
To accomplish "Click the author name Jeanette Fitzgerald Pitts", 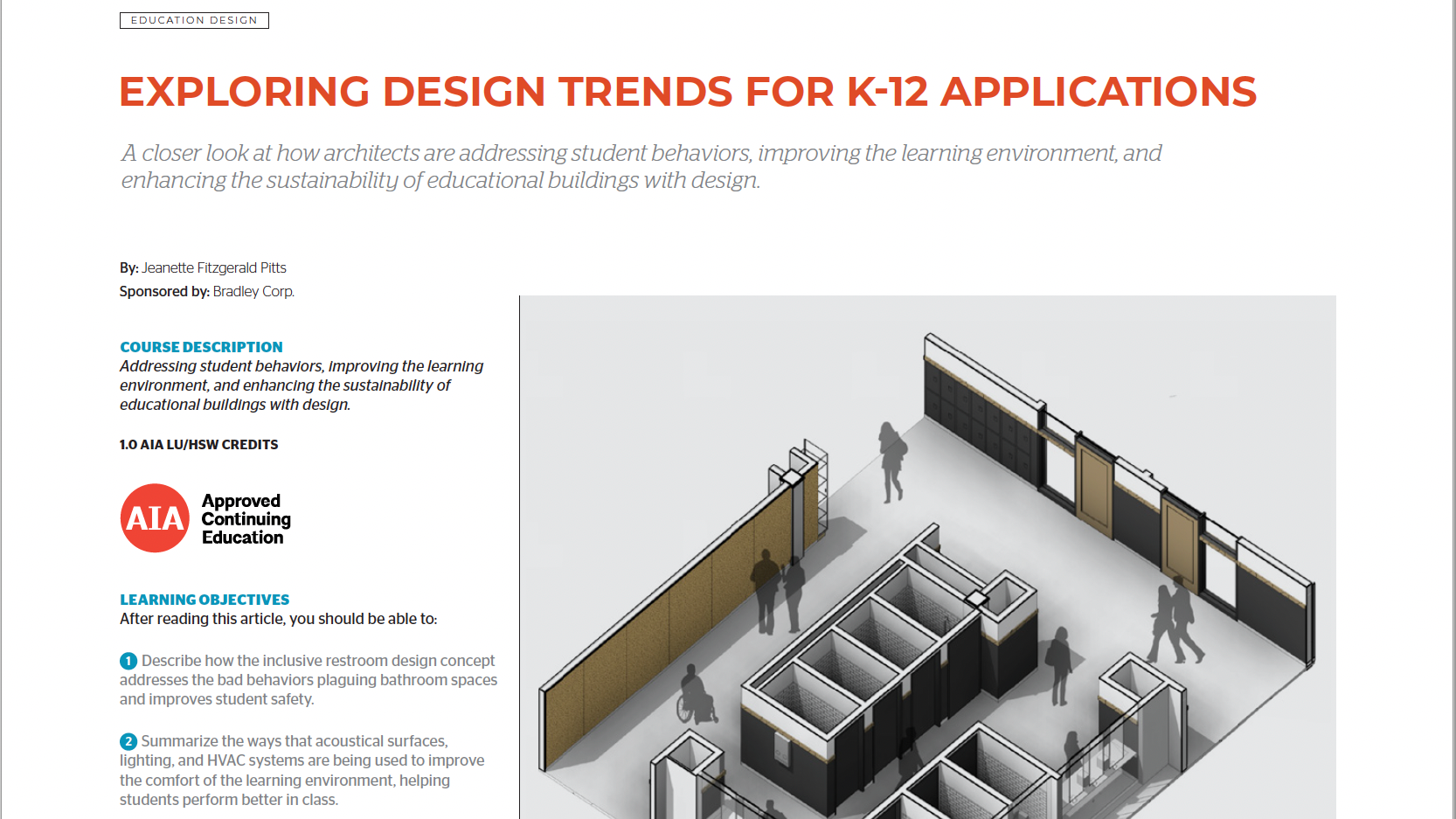I will click(214, 267).
